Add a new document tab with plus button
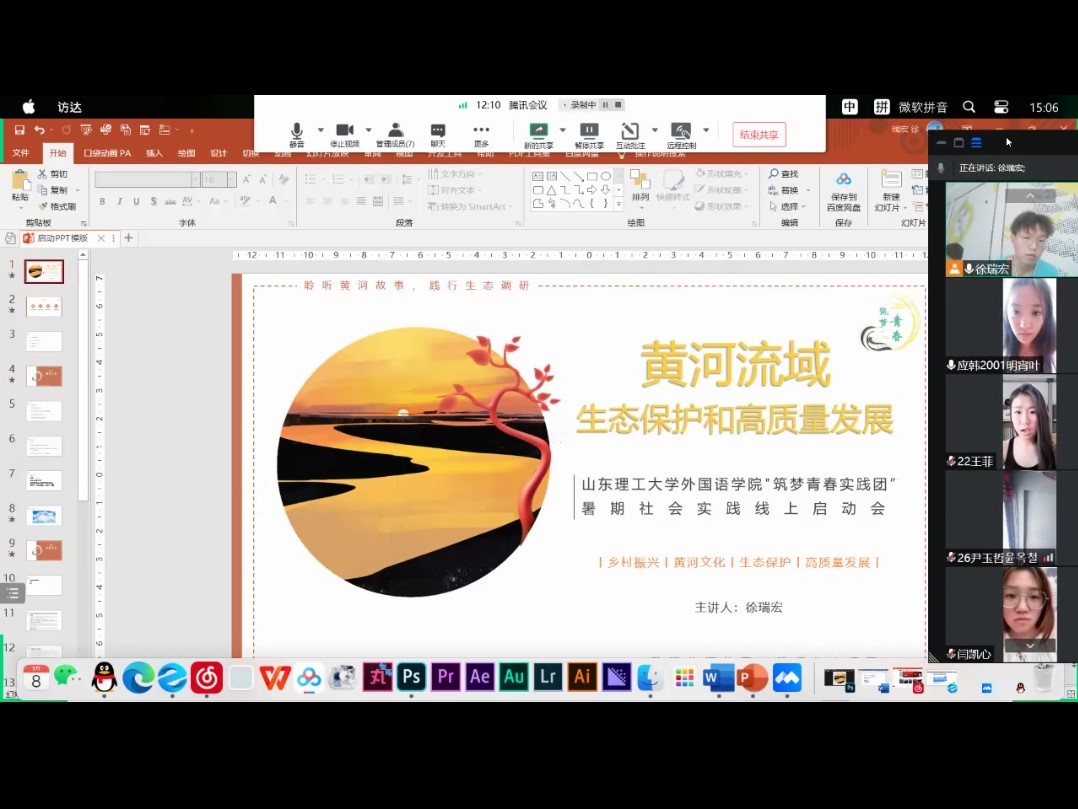The width and height of the screenshot is (1078, 809). coord(128,238)
